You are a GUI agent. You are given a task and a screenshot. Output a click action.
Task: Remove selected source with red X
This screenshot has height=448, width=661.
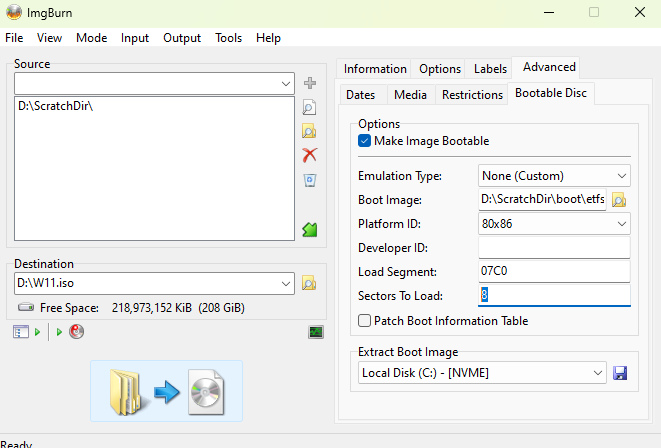[x=310, y=155]
